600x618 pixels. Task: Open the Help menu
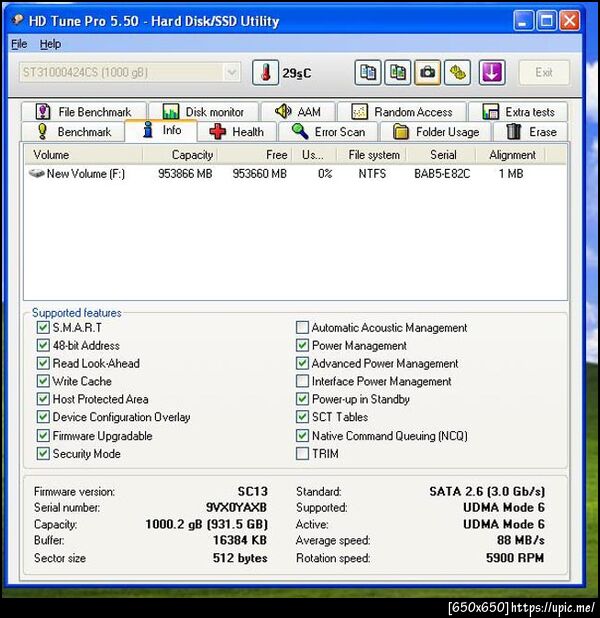(50, 44)
